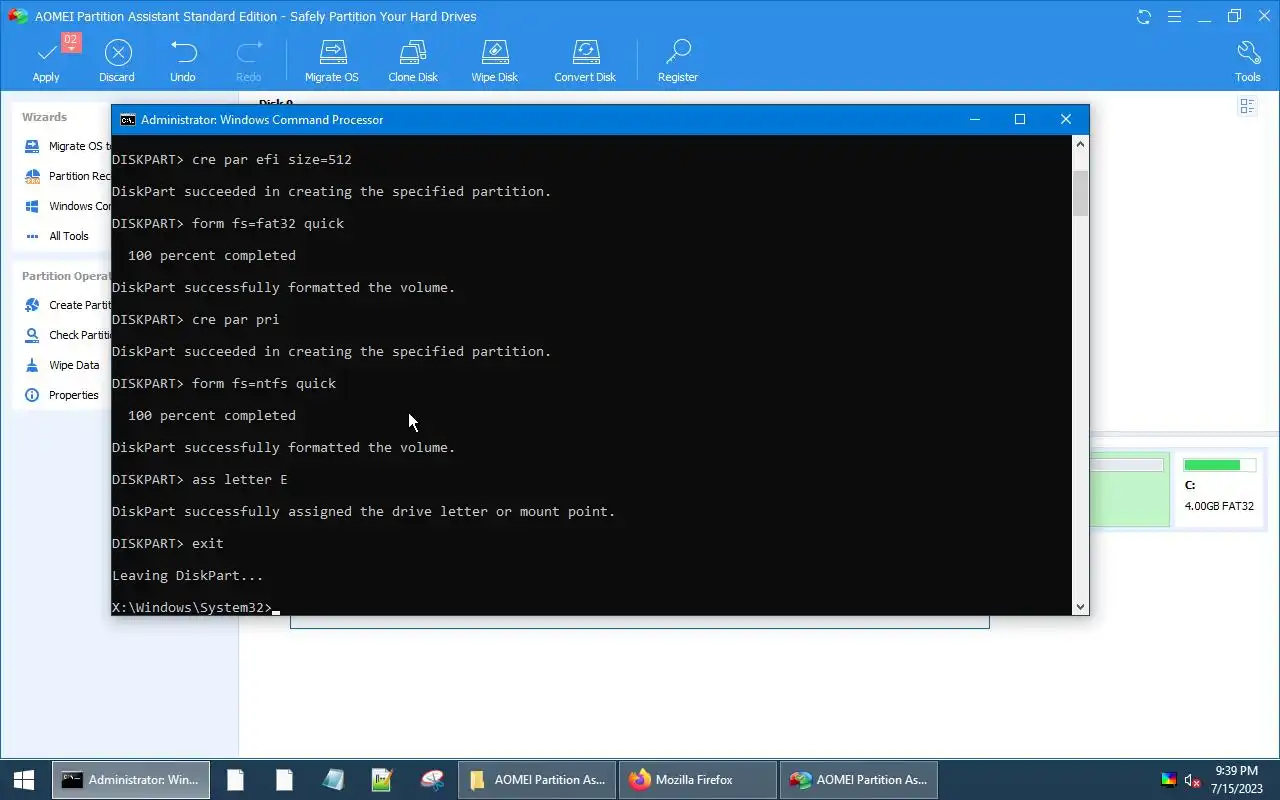Open All Tools in Wizards sidebar
The height and width of the screenshot is (800, 1280).
(x=58, y=236)
